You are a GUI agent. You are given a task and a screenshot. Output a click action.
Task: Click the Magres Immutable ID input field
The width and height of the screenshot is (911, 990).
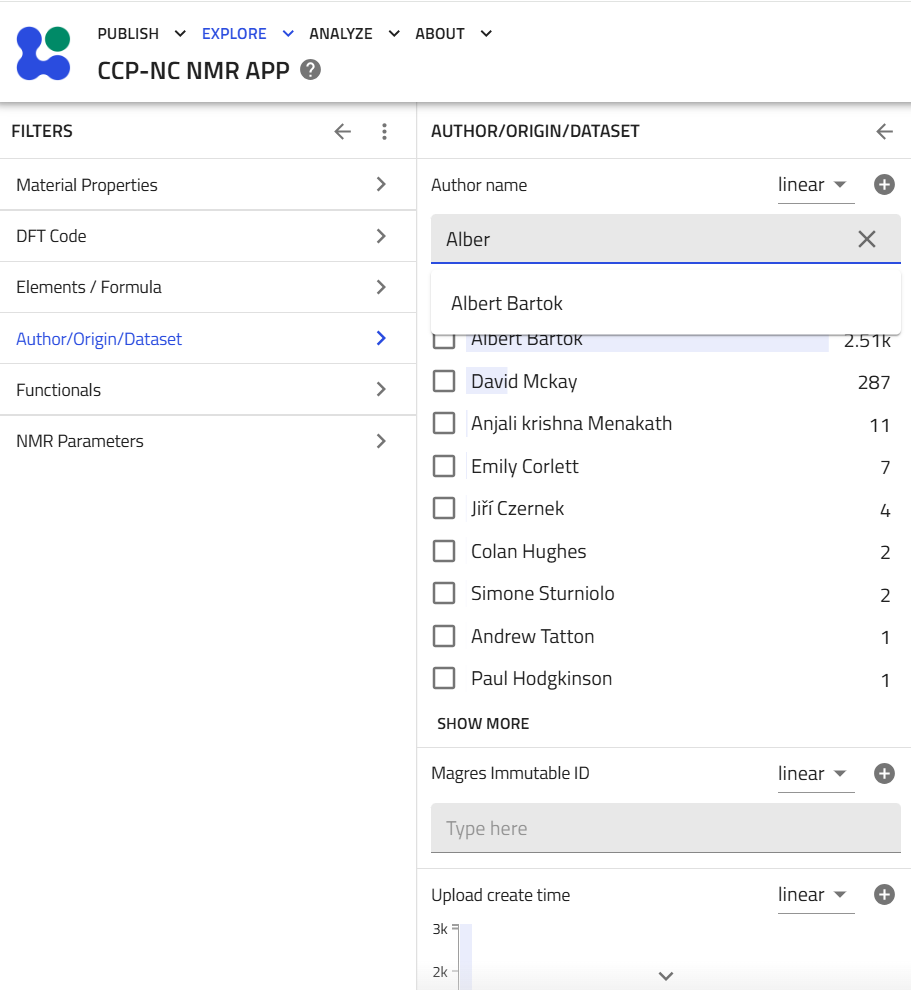(665, 828)
